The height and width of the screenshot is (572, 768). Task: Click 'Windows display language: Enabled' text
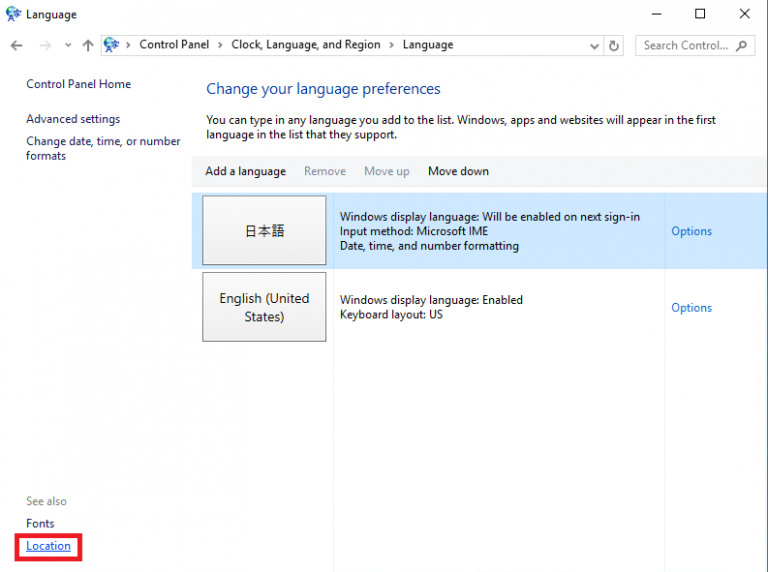[x=431, y=300]
